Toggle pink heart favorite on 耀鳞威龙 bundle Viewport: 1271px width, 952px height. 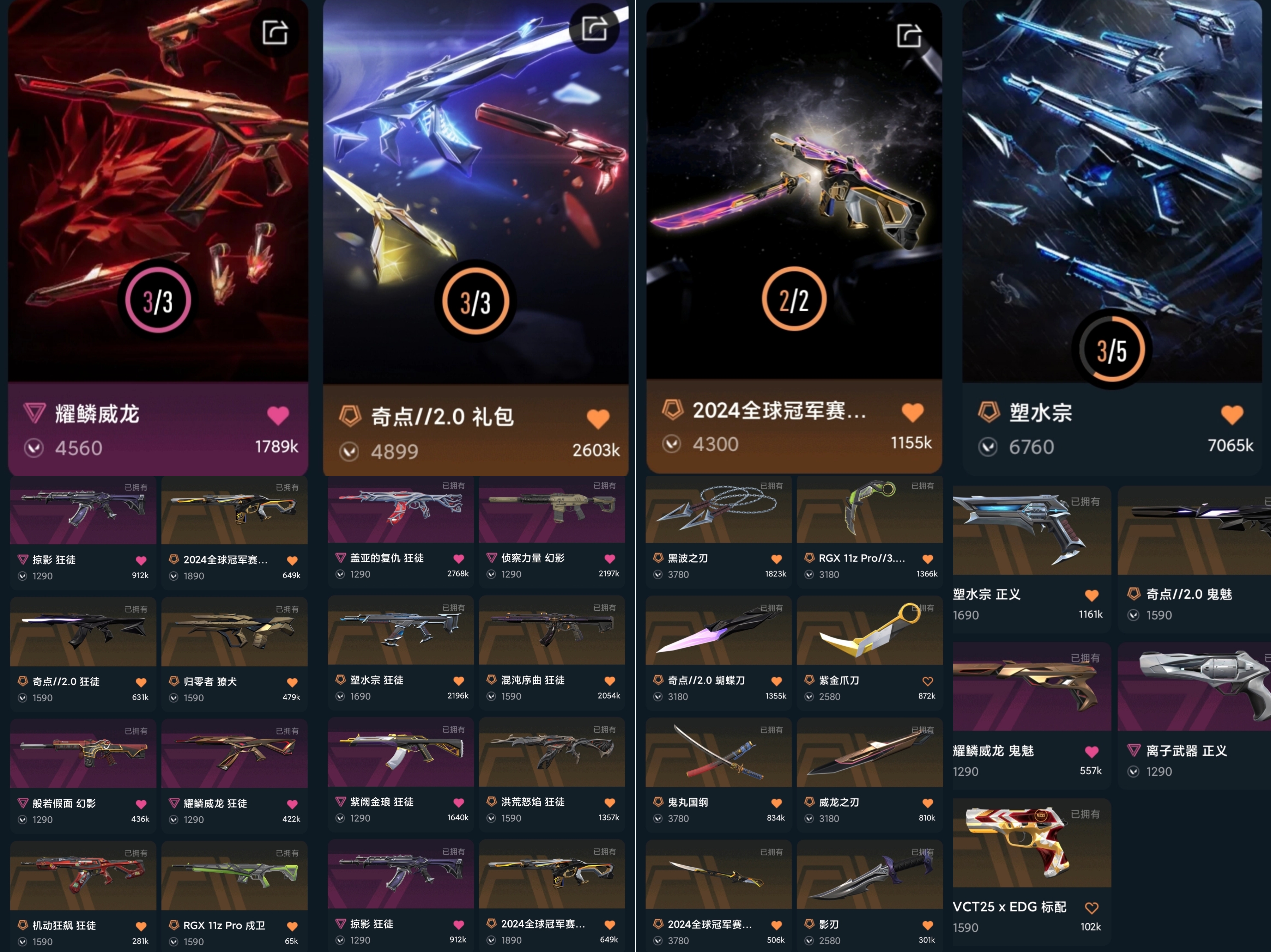pyautogui.click(x=278, y=415)
